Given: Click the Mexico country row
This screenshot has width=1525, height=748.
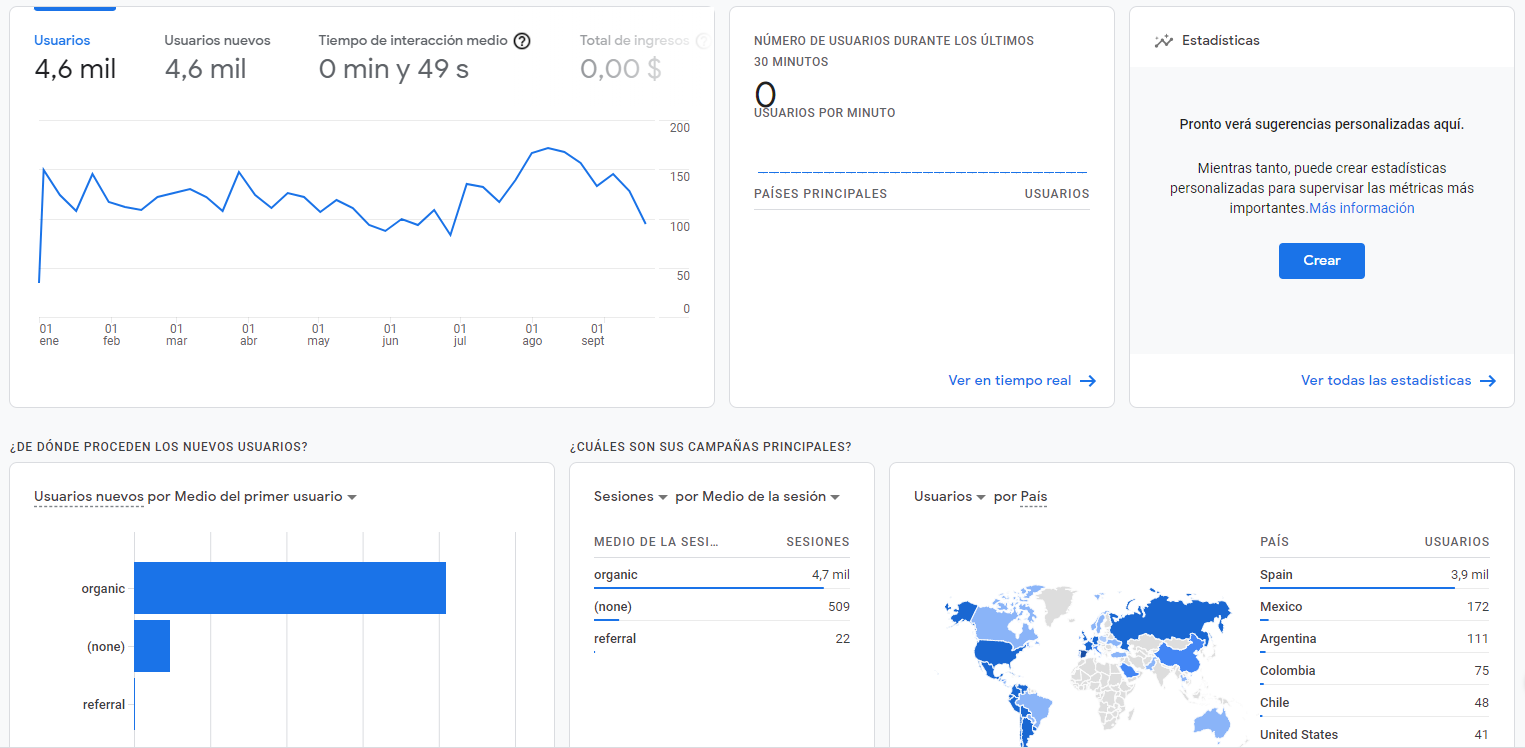Looking at the screenshot, I should click(1374, 607).
